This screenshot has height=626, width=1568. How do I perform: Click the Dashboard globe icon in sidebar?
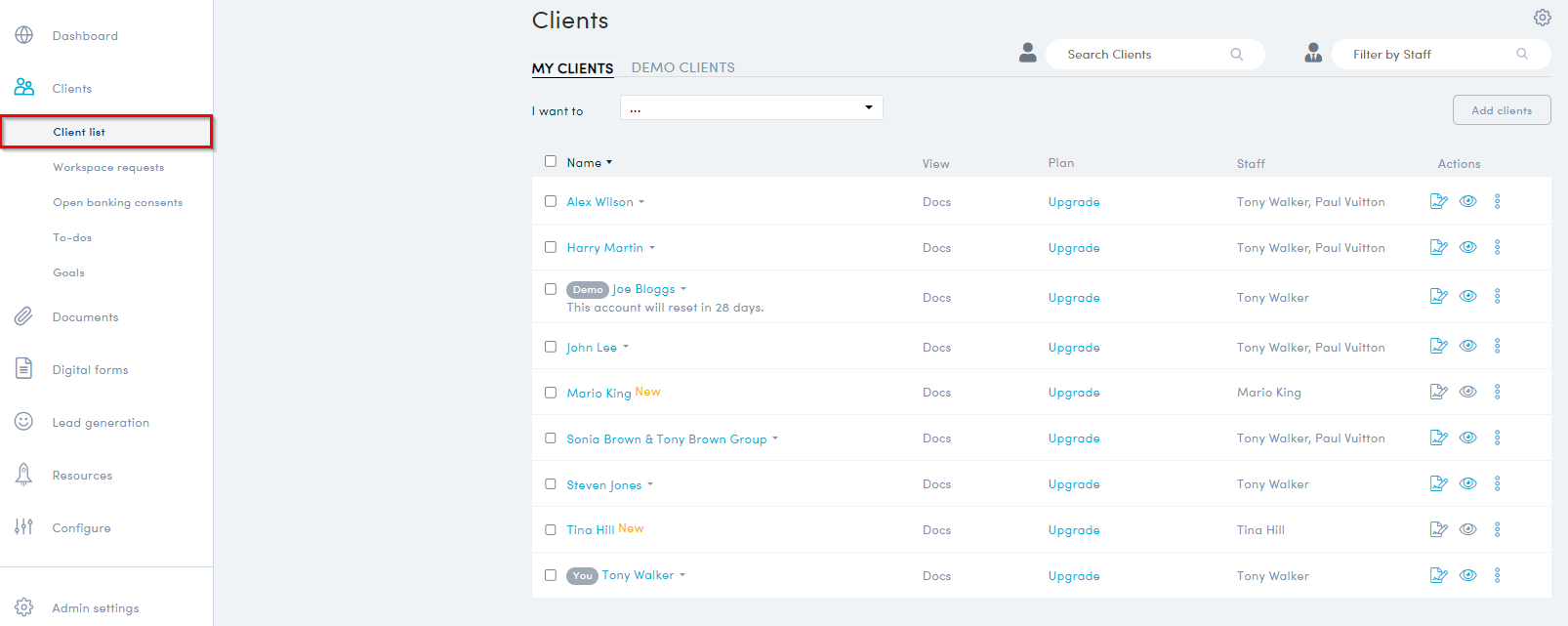24,35
